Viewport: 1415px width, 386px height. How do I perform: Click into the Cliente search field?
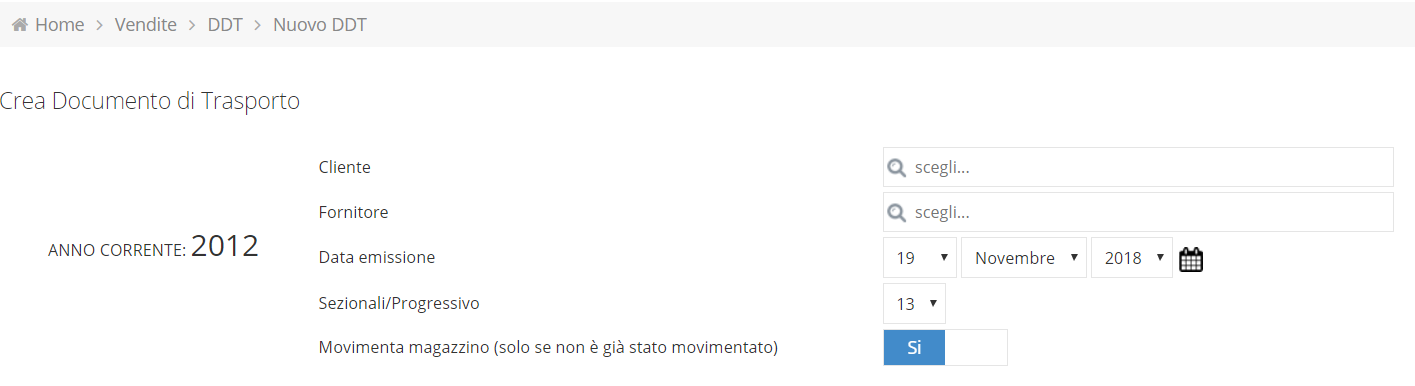pyautogui.click(x=1138, y=167)
